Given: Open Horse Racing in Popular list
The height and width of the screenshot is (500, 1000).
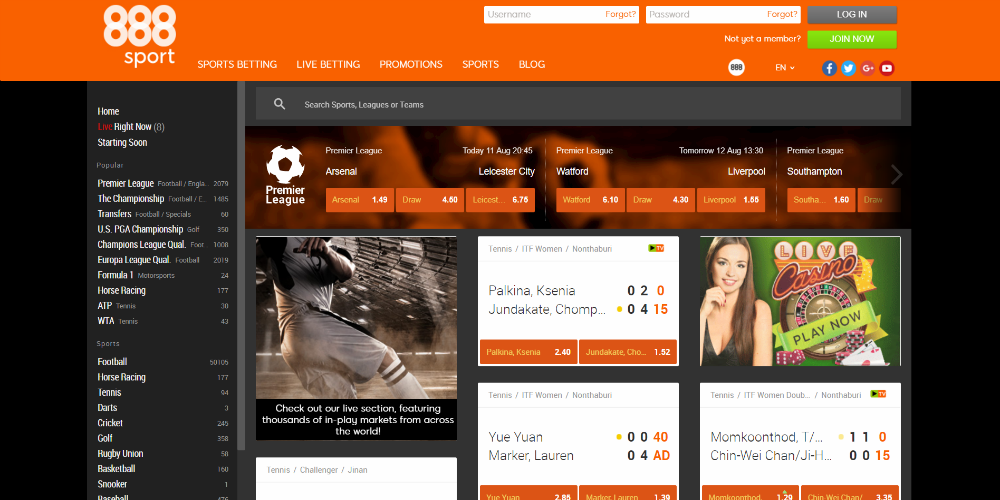Looking at the screenshot, I should (x=163, y=290).
